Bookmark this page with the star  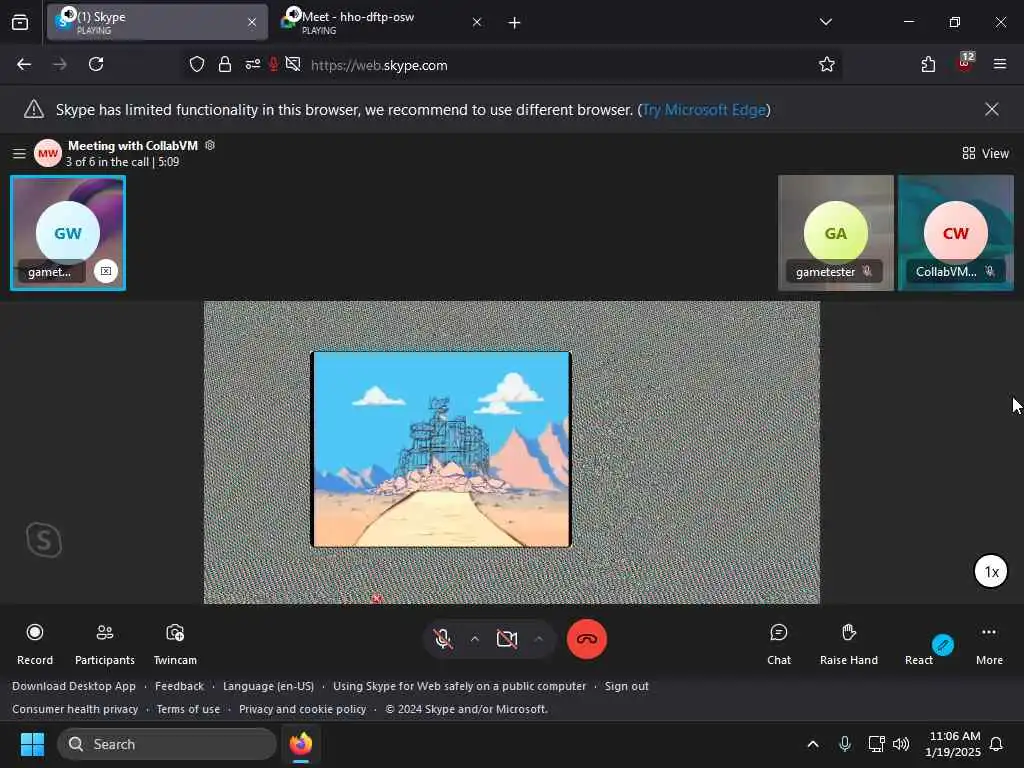(826, 64)
